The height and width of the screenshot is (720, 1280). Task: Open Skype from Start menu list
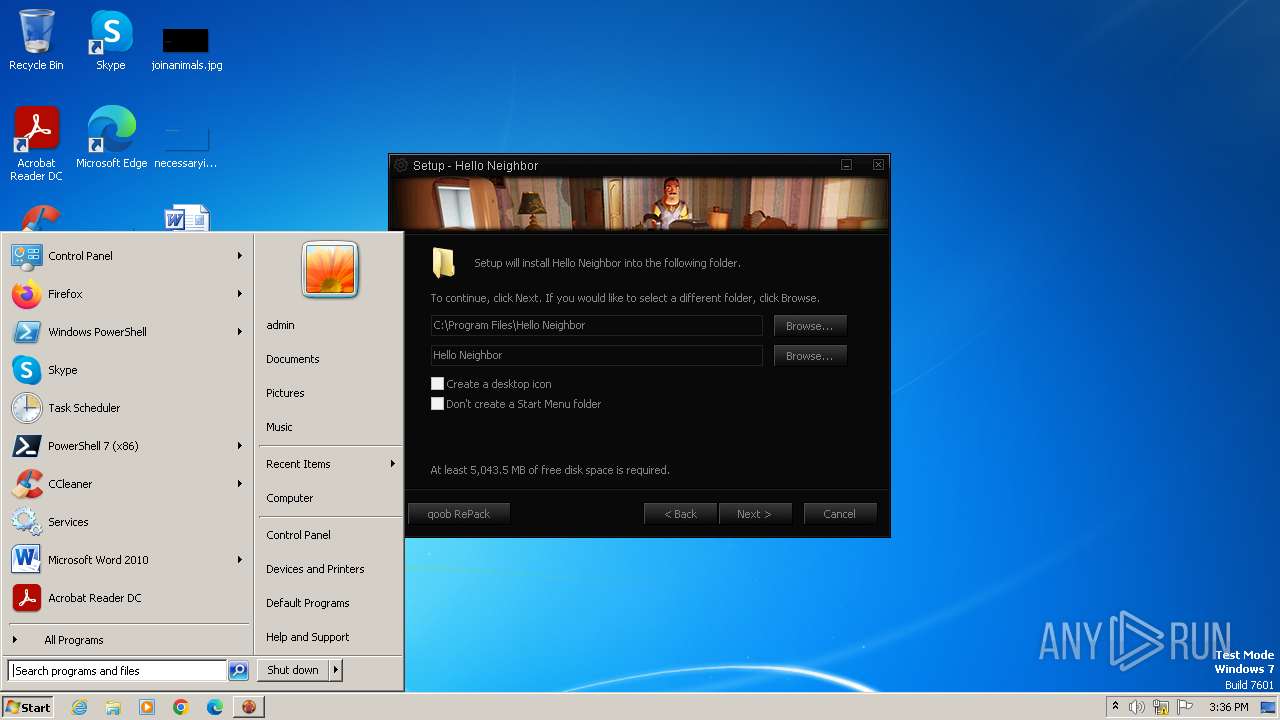point(128,370)
